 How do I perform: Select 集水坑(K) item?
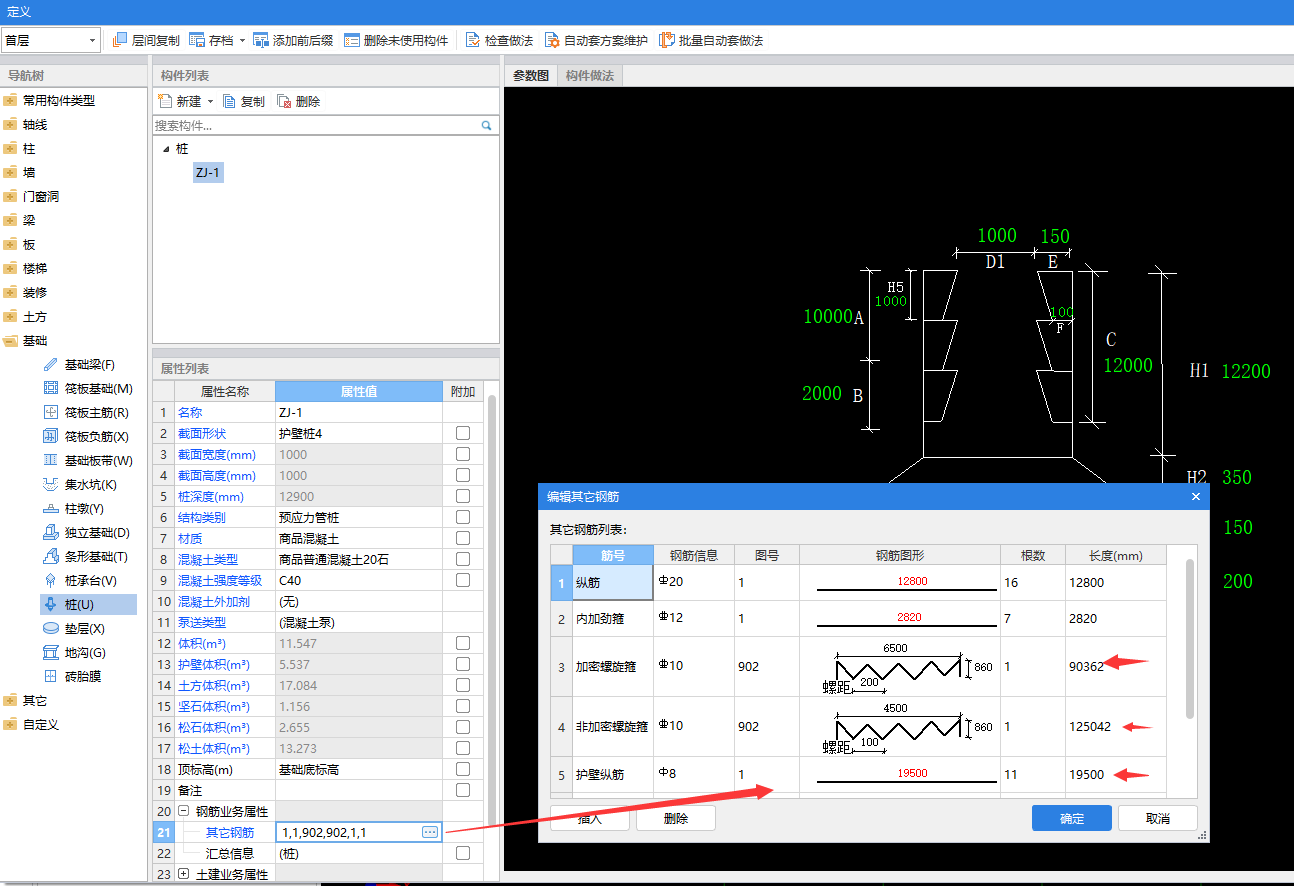(91, 485)
